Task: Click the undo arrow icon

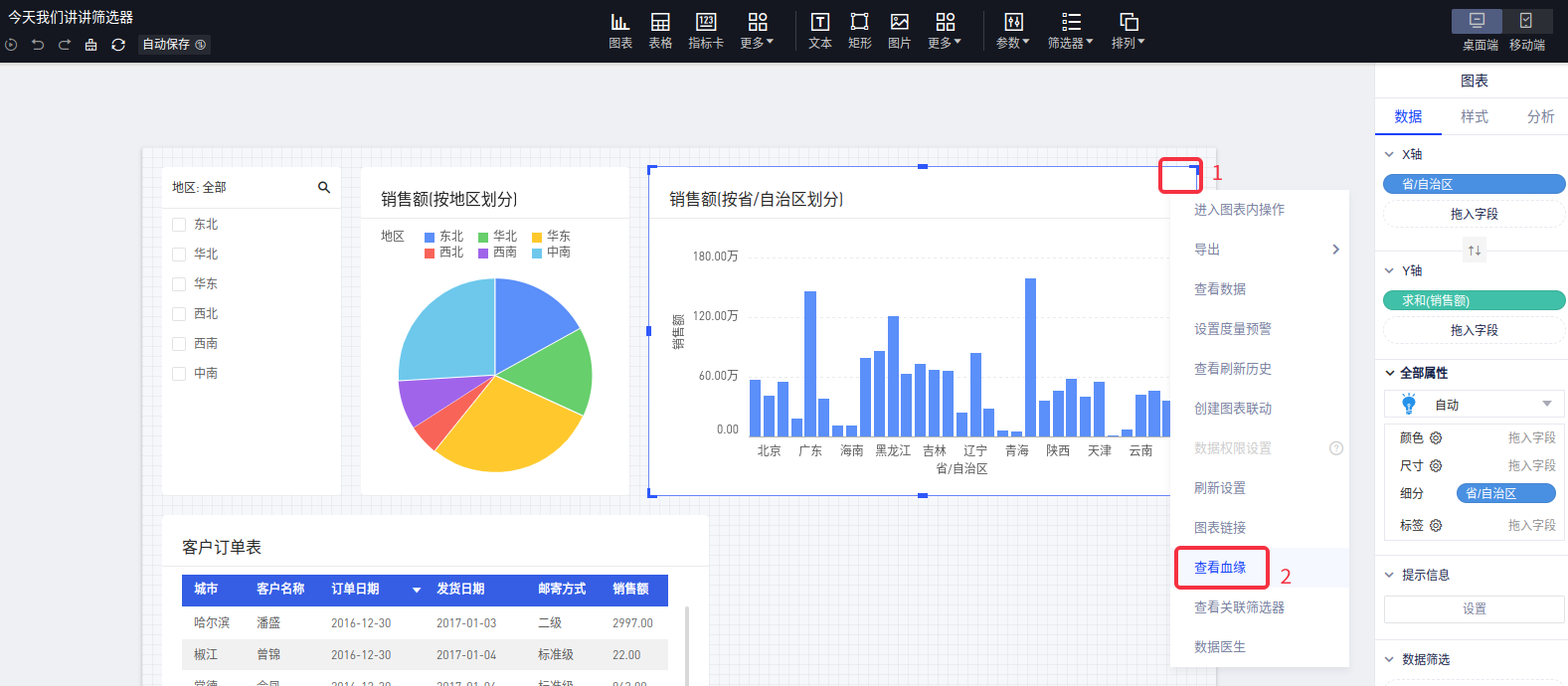Action: 38,45
